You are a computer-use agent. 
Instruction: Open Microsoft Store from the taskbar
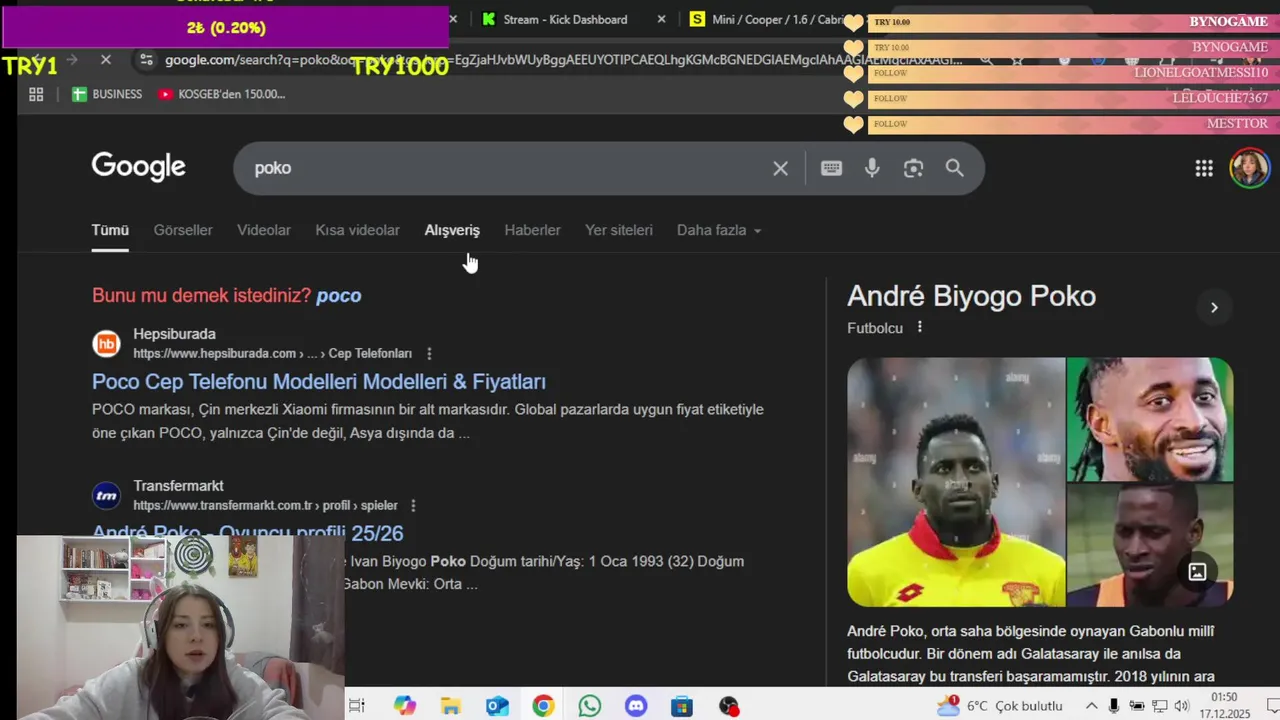[x=682, y=706]
